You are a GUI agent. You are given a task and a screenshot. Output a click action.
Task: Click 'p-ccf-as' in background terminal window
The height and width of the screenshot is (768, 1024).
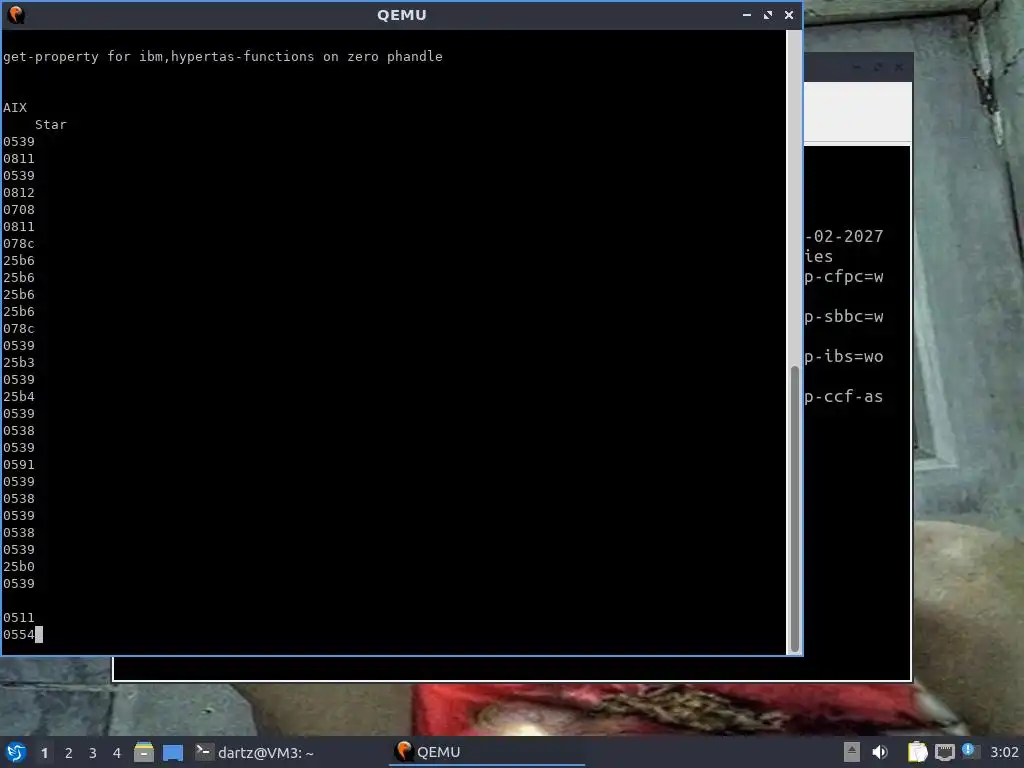[x=844, y=396]
